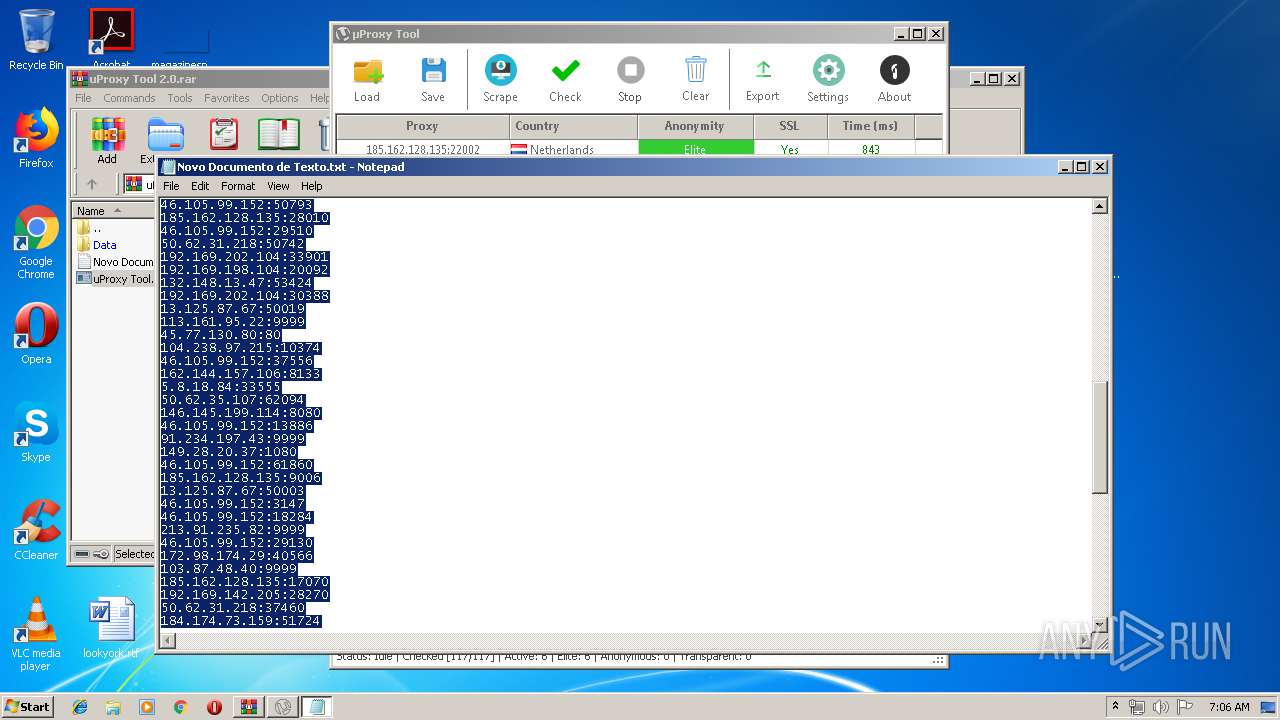
Task: Open Notepad Edit menu
Action: (x=200, y=186)
